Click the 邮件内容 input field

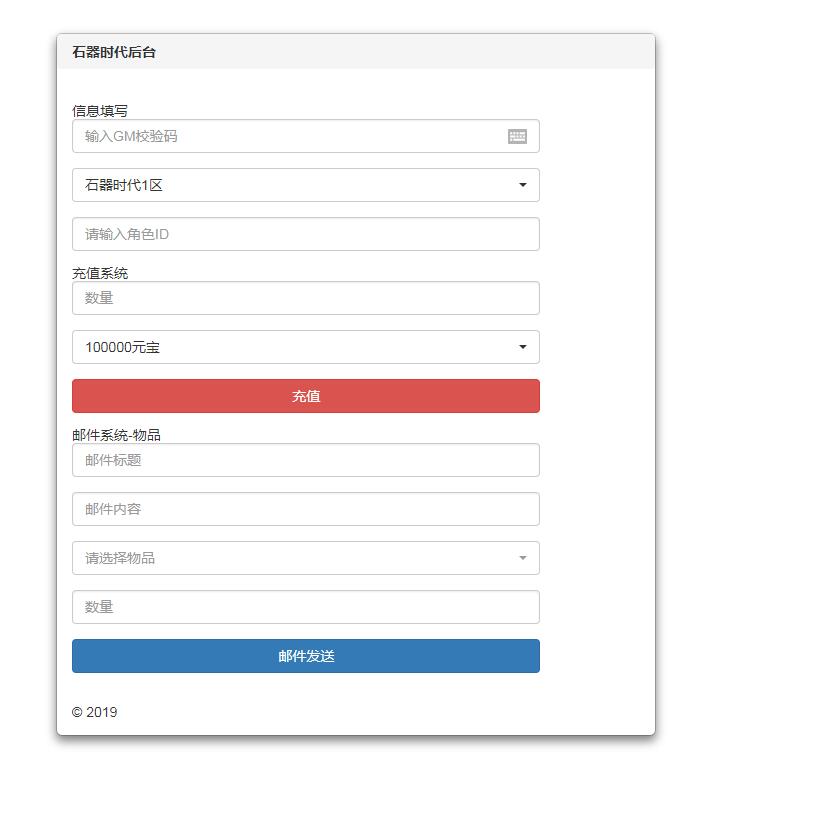point(305,509)
